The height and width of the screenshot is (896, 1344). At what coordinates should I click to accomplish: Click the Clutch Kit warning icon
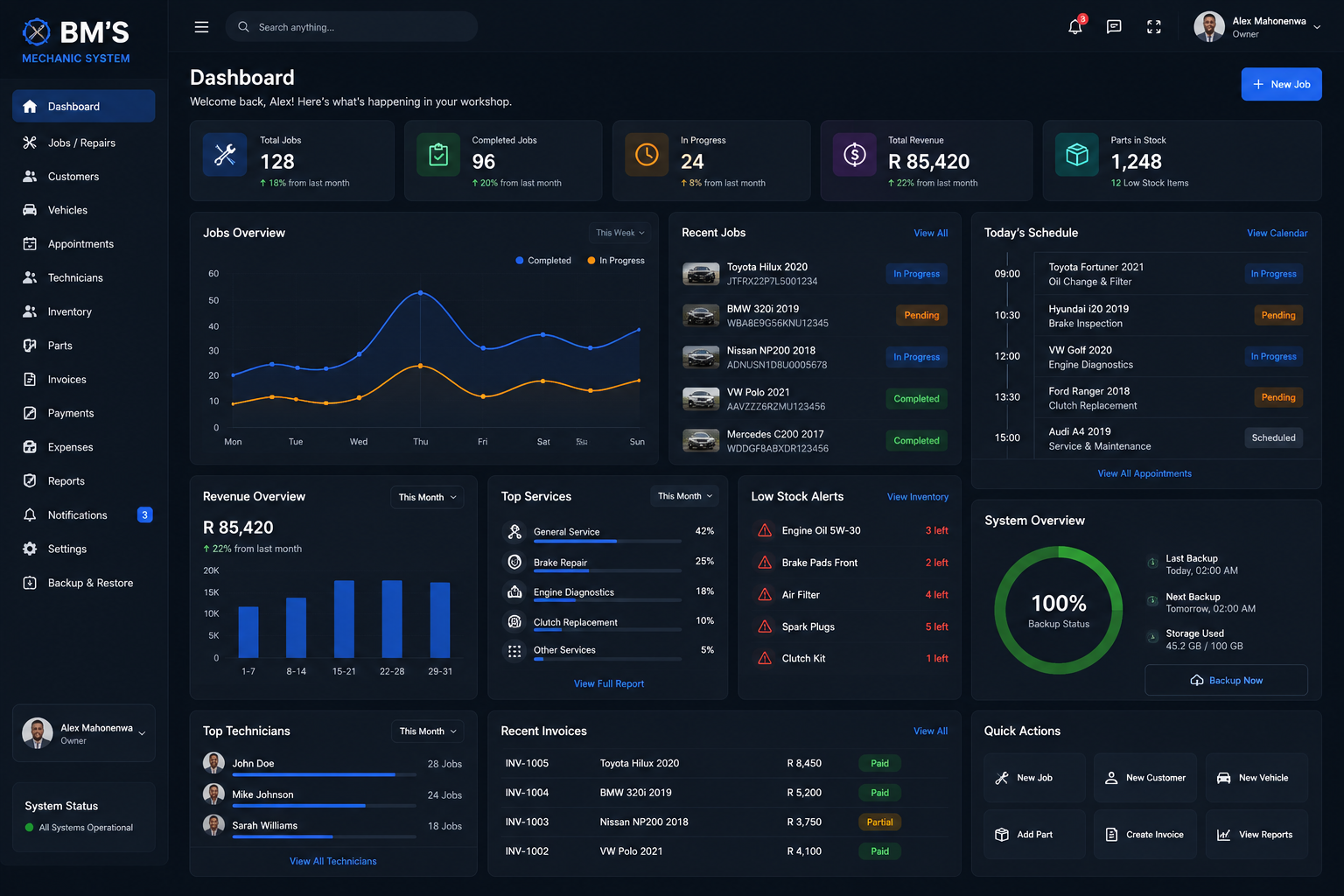(x=765, y=658)
